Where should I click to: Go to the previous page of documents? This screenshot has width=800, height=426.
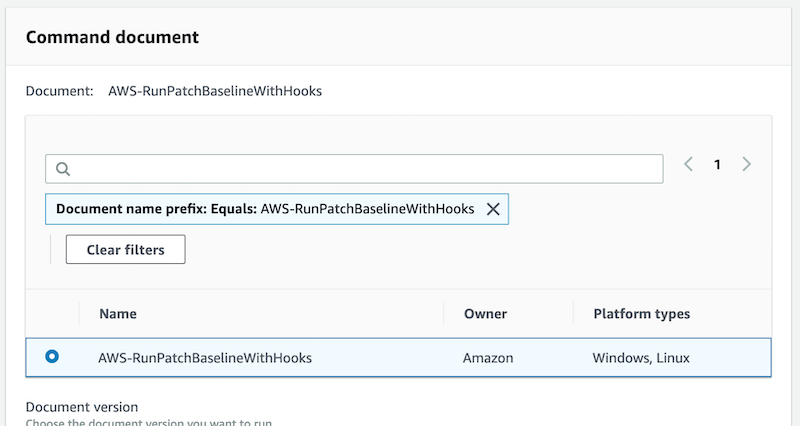point(688,165)
